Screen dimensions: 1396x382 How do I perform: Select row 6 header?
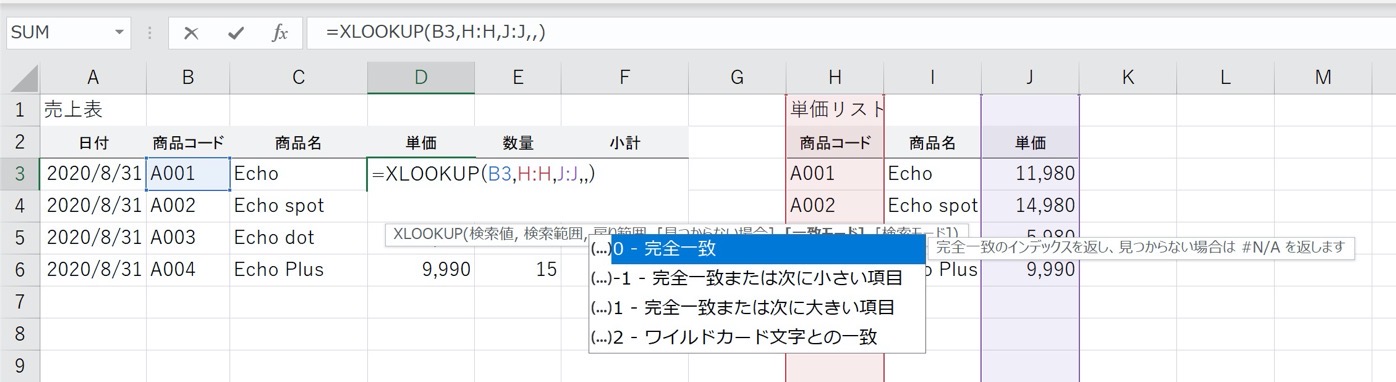[x=20, y=269]
